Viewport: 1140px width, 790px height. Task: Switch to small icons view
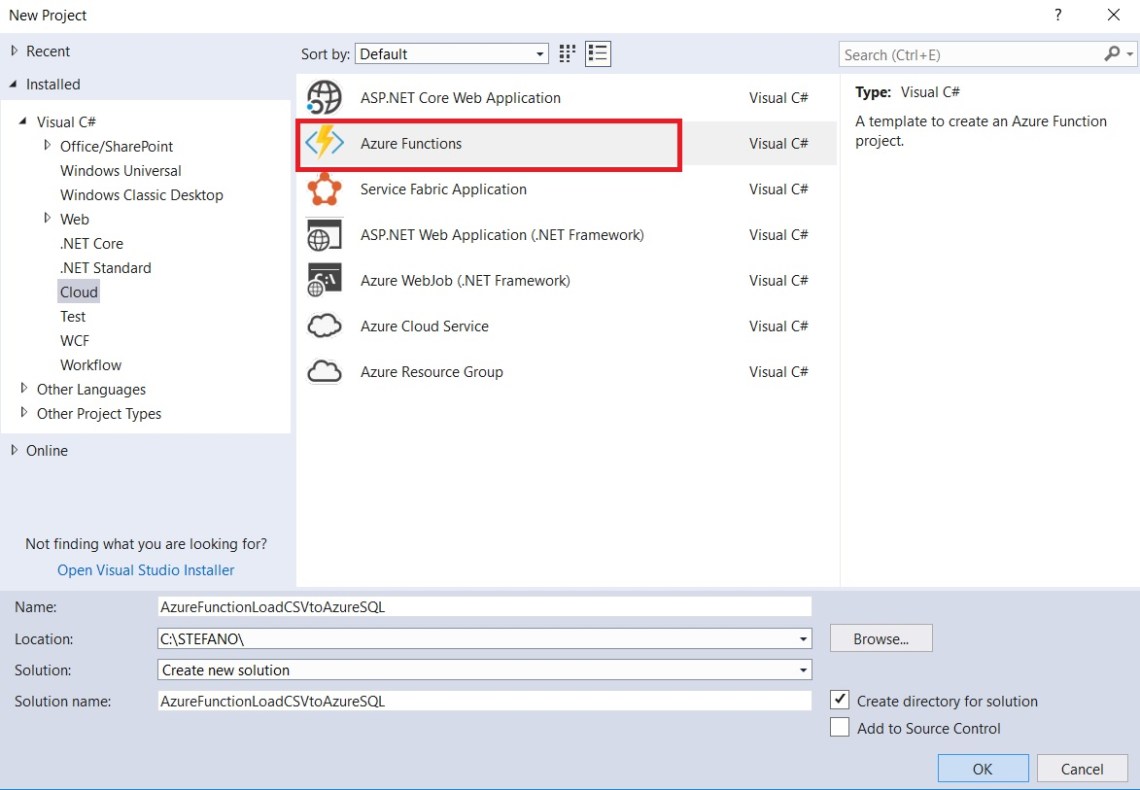click(x=566, y=53)
